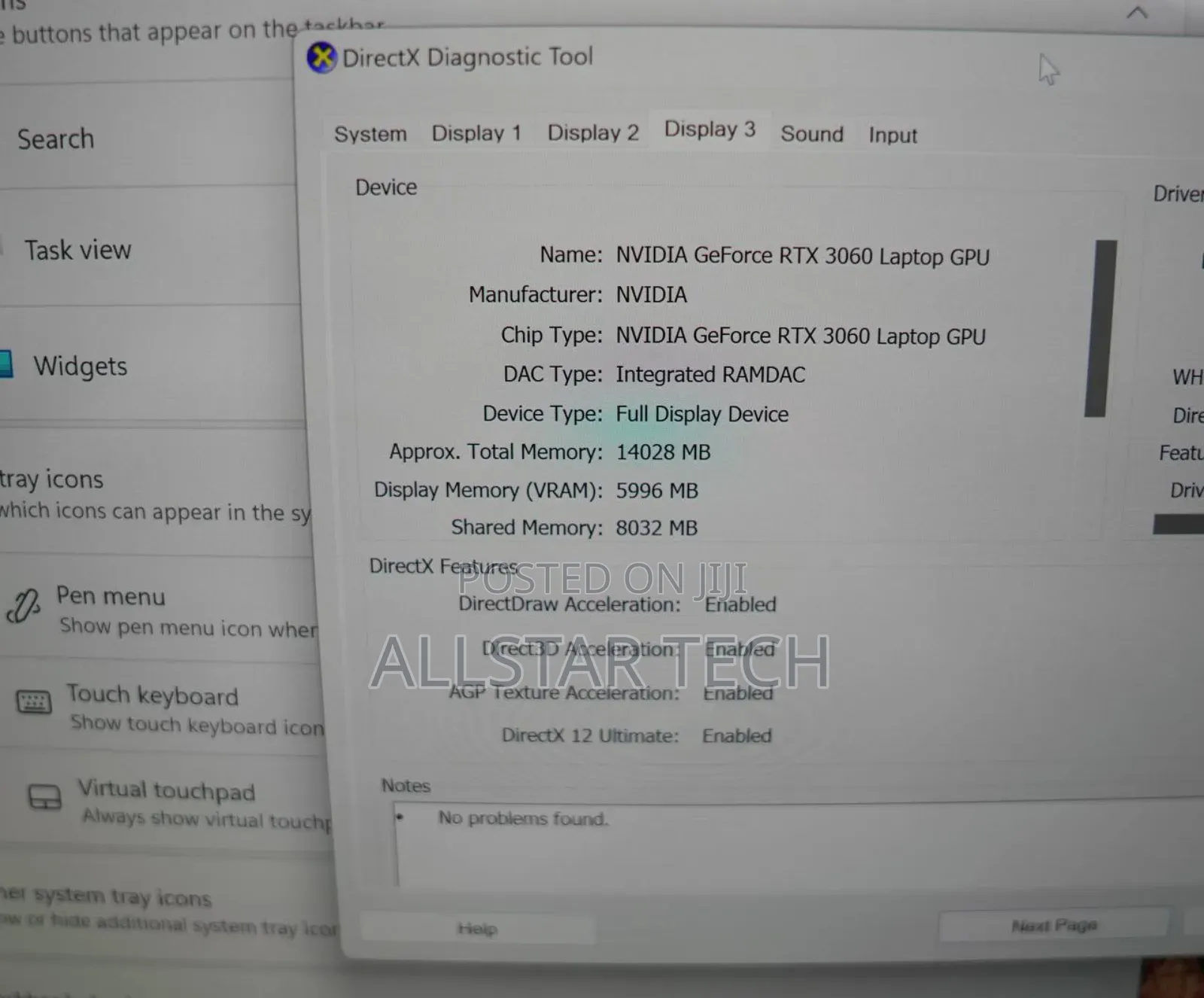Click the Pen menu icon in Settings
The width and height of the screenshot is (1204, 998).
point(23,606)
